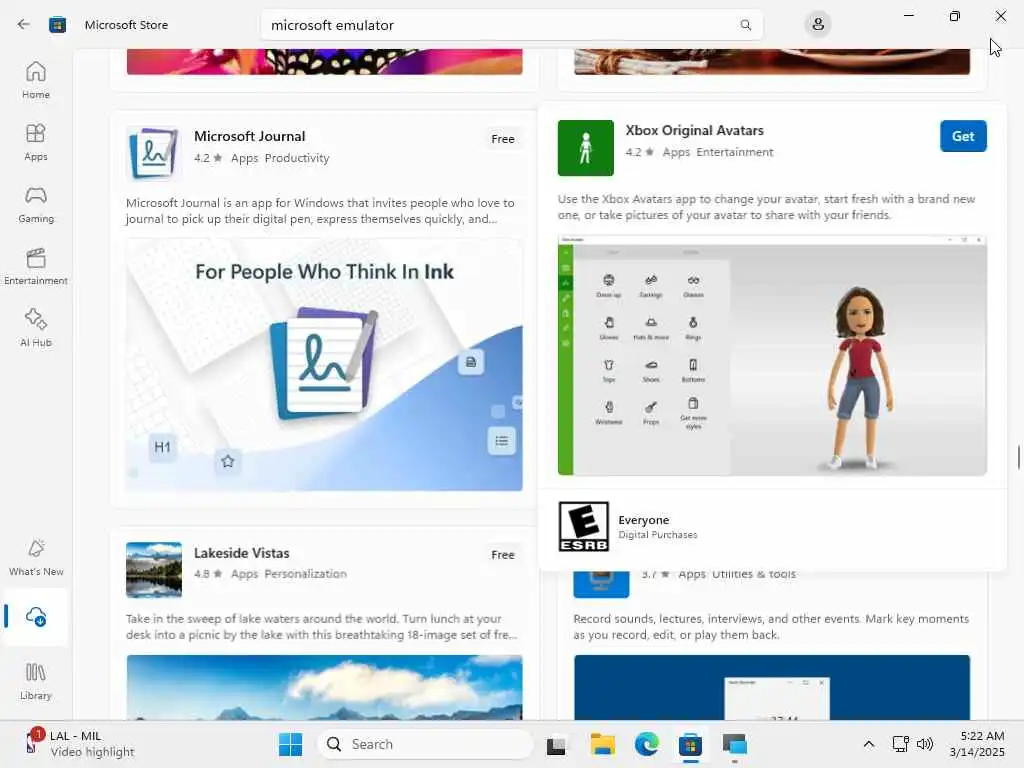Open Xbox Avatars screenshot preview

pos(772,355)
